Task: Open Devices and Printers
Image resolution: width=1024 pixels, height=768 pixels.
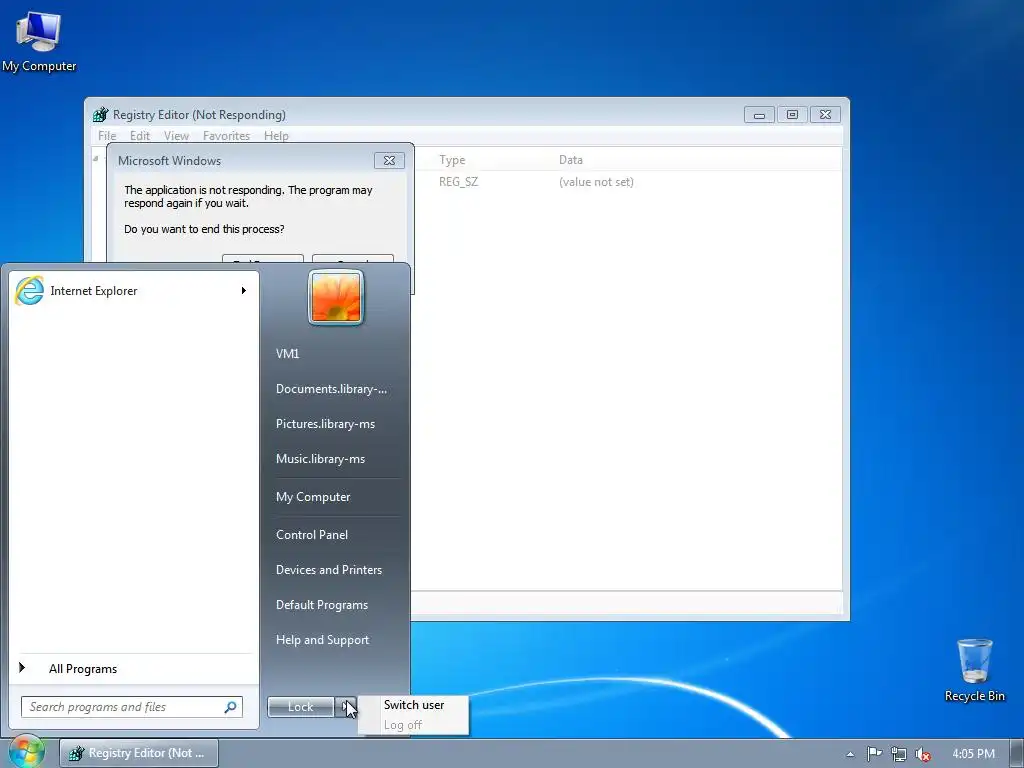Action: [x=328, y=570]
